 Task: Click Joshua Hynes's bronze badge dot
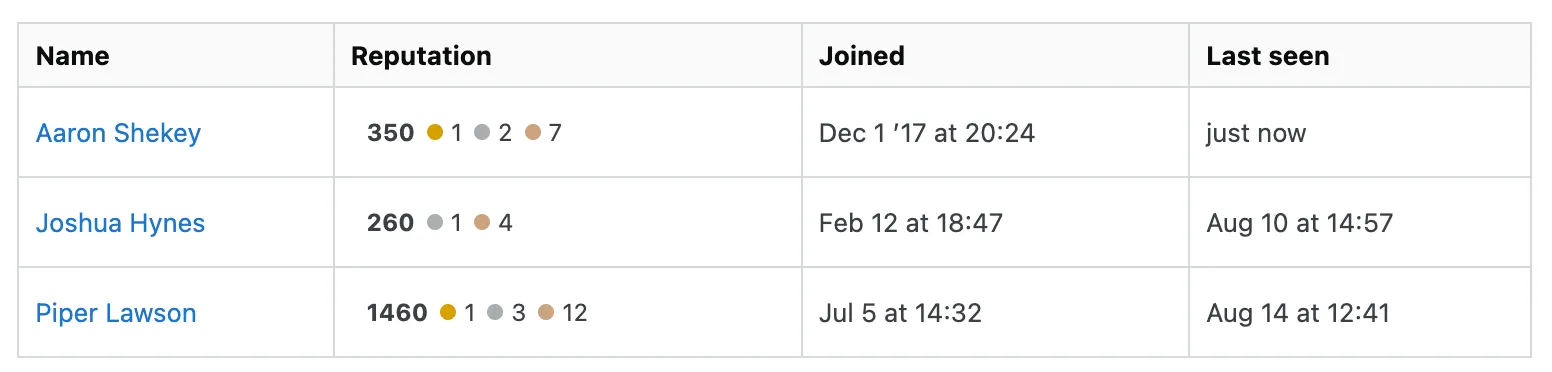482,222
